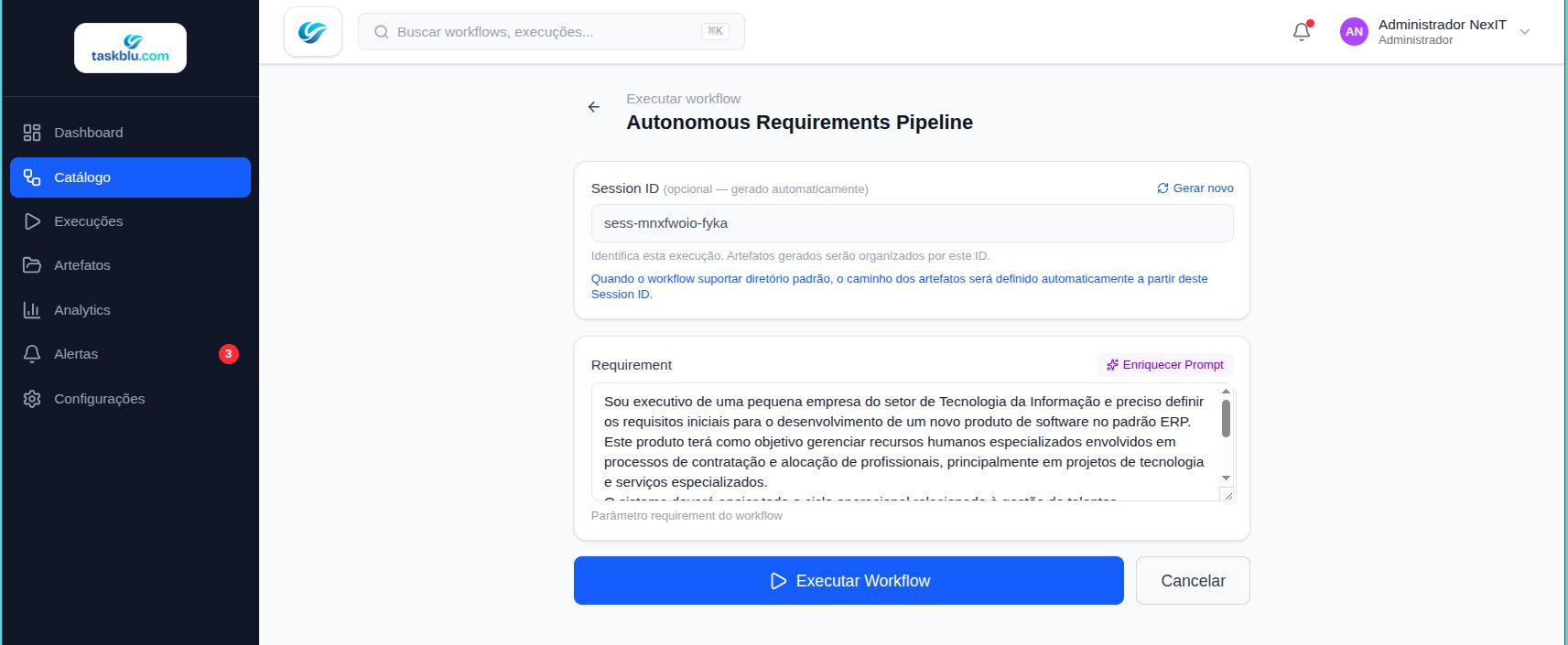Screen dimensions: 1568x645
Task: Click the back arrow beside Executar workflow
Action: (x=594, y=107)
